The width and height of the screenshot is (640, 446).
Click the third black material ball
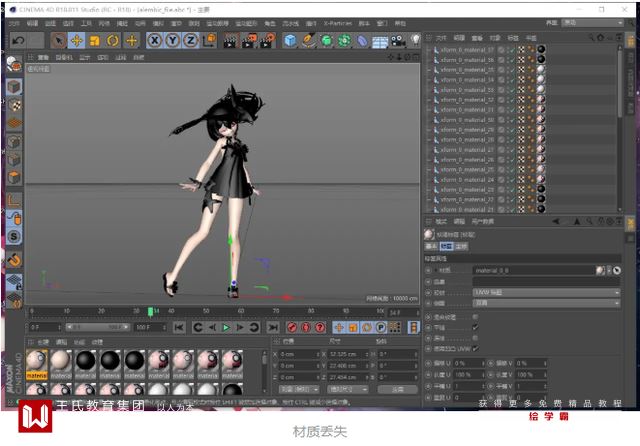coord(135,362)
